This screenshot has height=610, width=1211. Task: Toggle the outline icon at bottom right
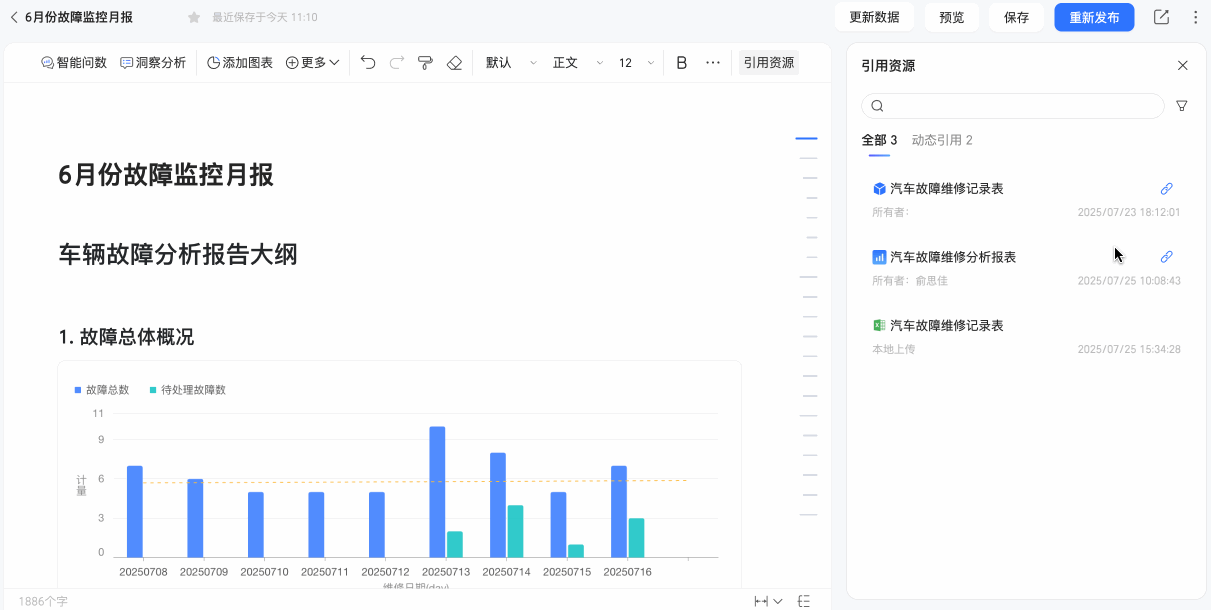click(x=804, y=601)
